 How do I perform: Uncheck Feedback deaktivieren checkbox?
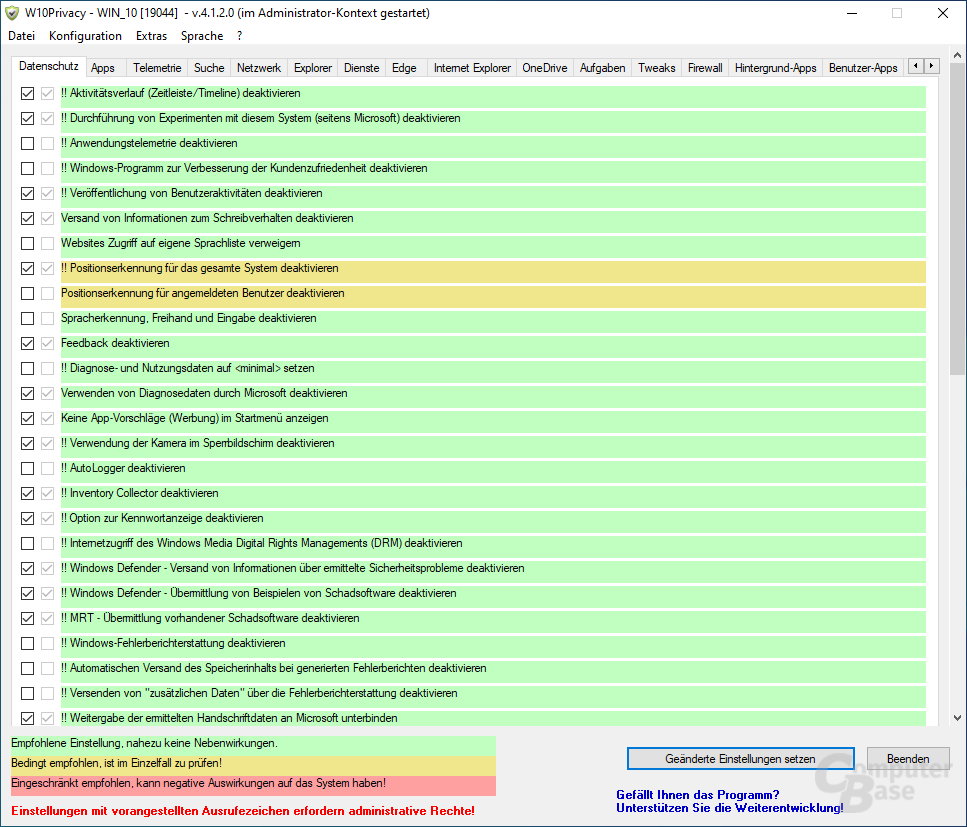[27, 343]
